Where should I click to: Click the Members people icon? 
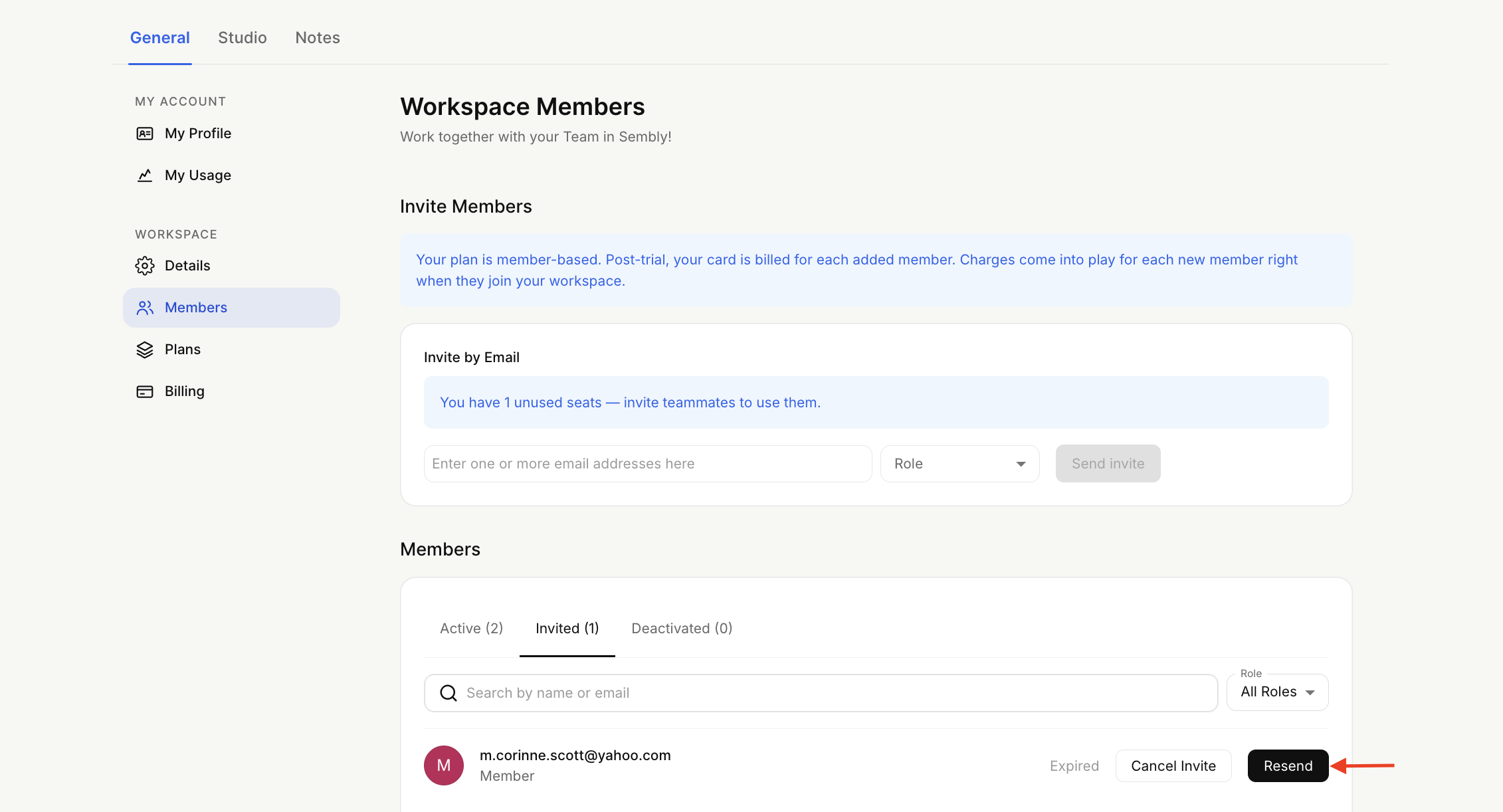(145, 308)
